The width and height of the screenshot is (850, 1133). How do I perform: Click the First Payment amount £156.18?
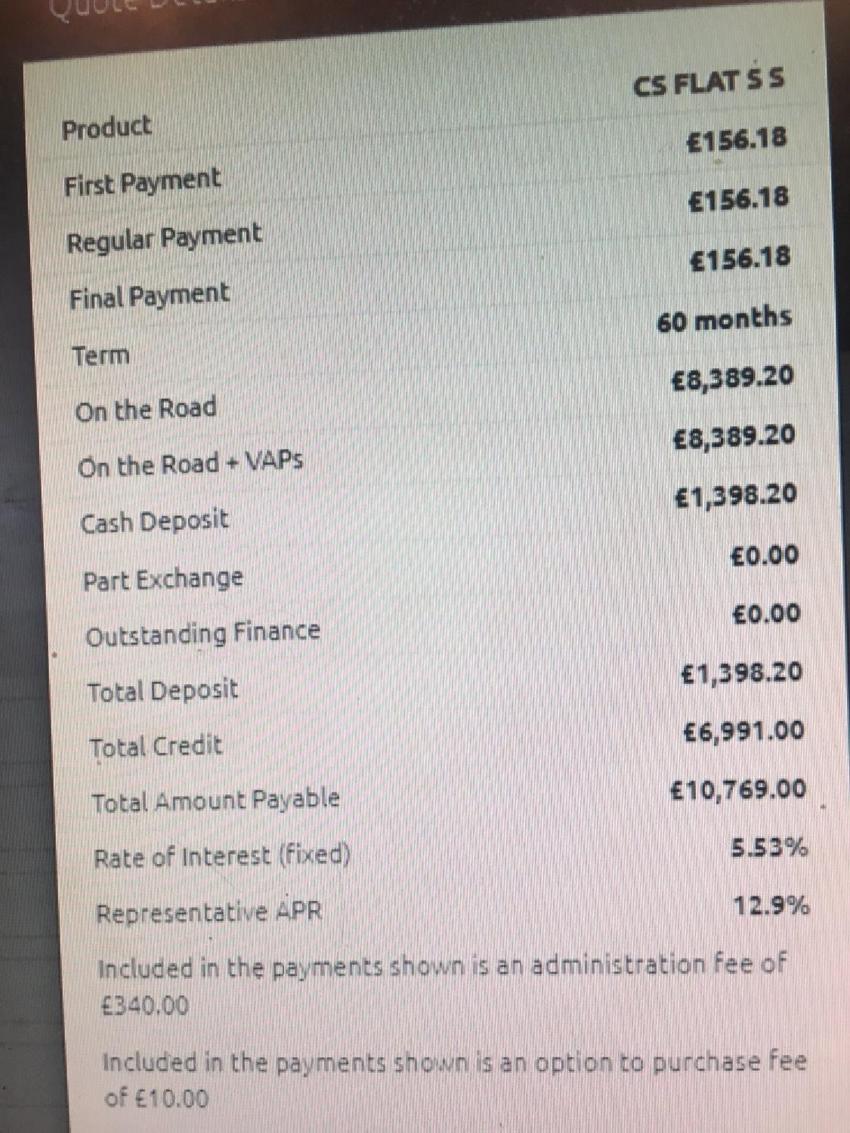[x=737, y=139]
